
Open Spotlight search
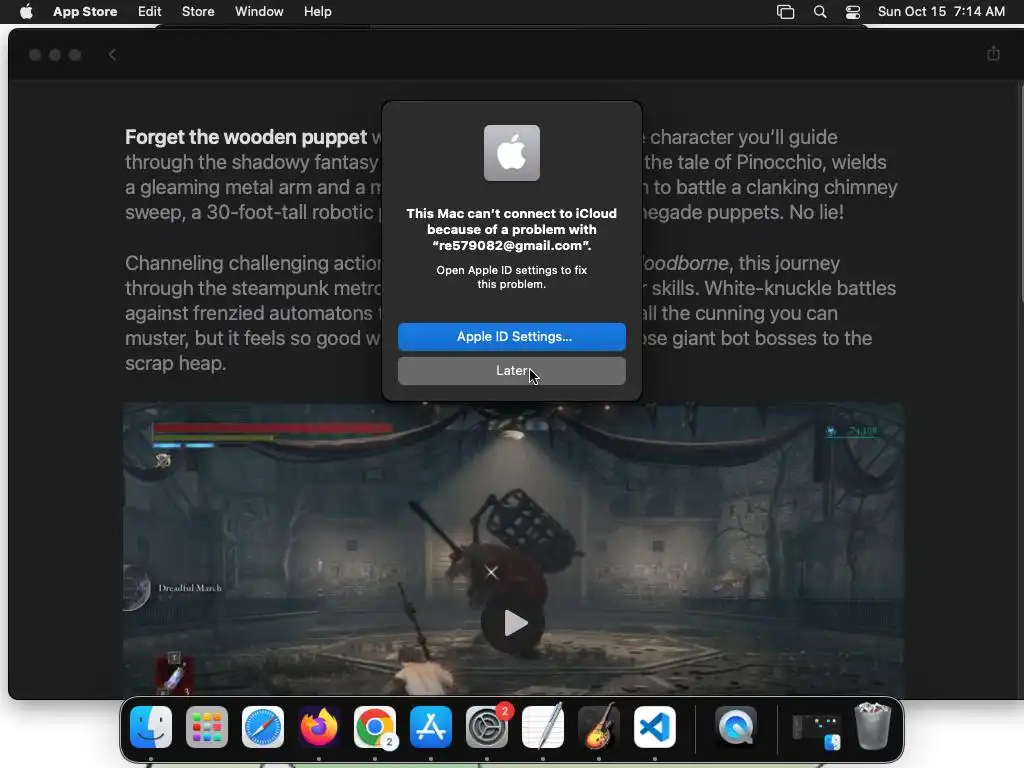click(x=820, y=12)
